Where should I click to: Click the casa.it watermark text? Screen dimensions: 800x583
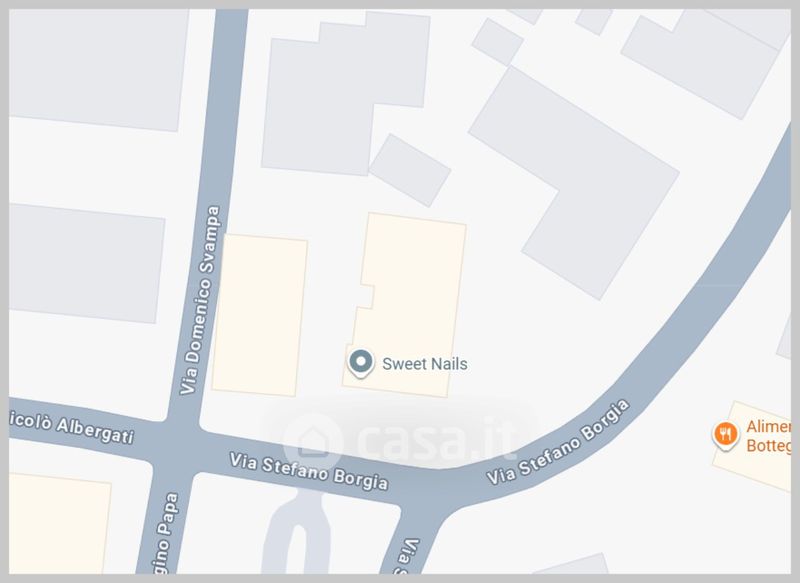[x=437, y=440]
